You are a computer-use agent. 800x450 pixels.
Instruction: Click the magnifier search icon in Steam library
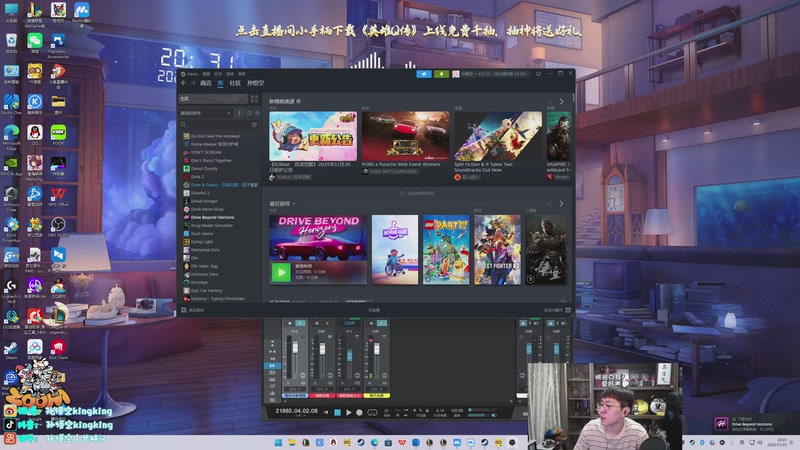(183, 125)
